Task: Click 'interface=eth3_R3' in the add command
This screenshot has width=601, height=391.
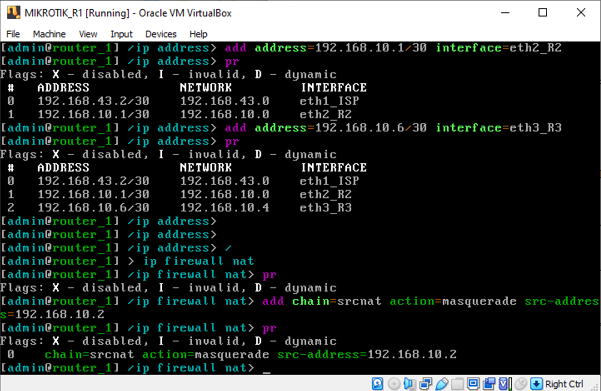Action: tap(499, 128)
